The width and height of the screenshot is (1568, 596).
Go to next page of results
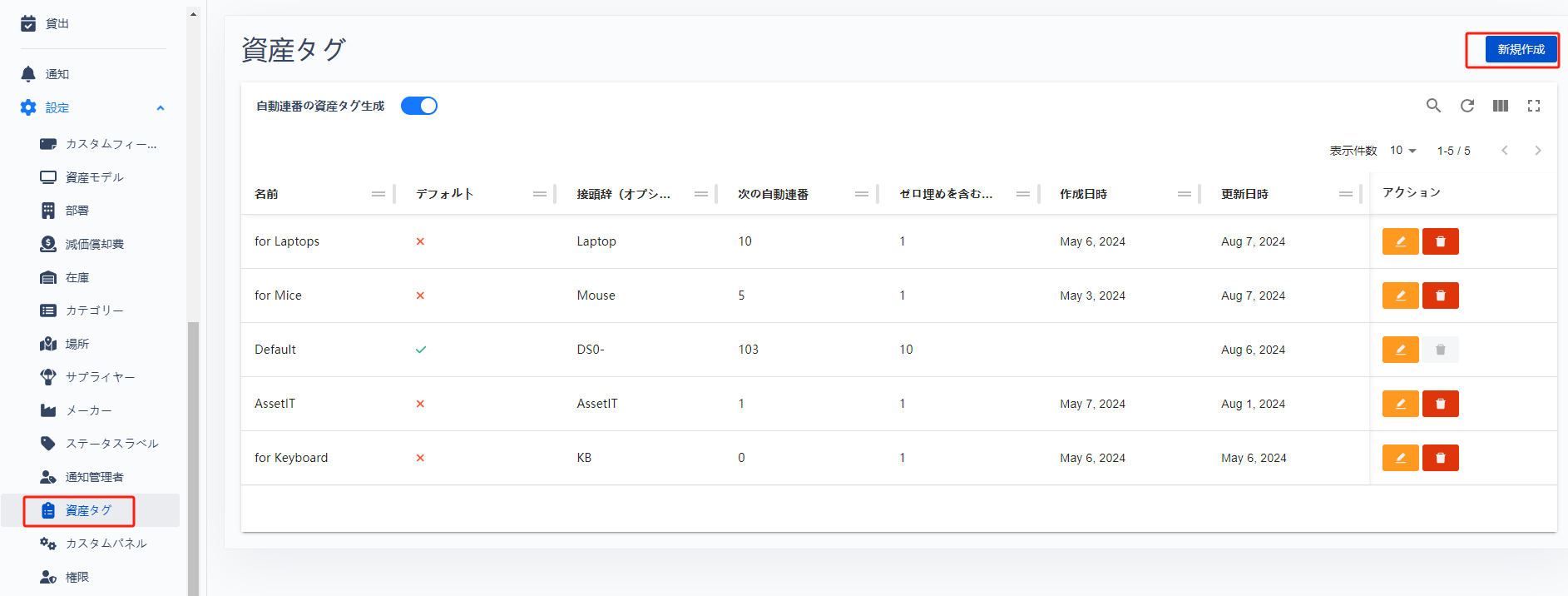pyautogui.click(x=1537, y=151)
